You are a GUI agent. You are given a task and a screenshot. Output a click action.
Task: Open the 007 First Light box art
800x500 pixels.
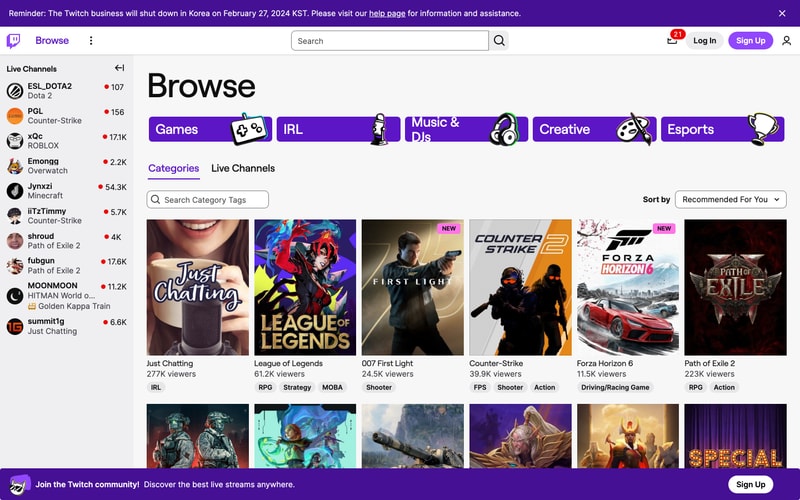click(413, 287)
